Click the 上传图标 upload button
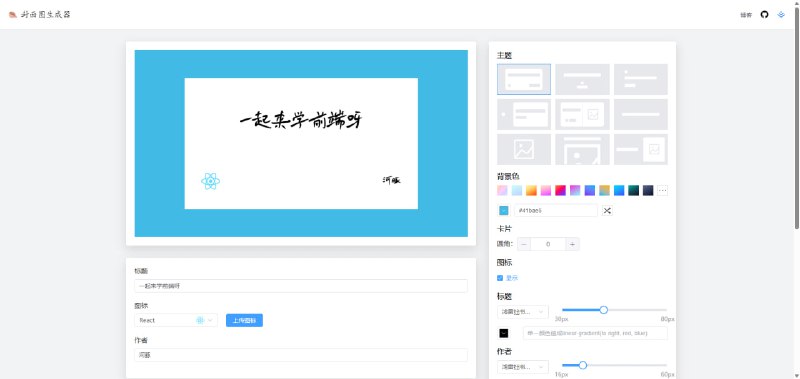The image size is (800, 379). click(244, 320)
